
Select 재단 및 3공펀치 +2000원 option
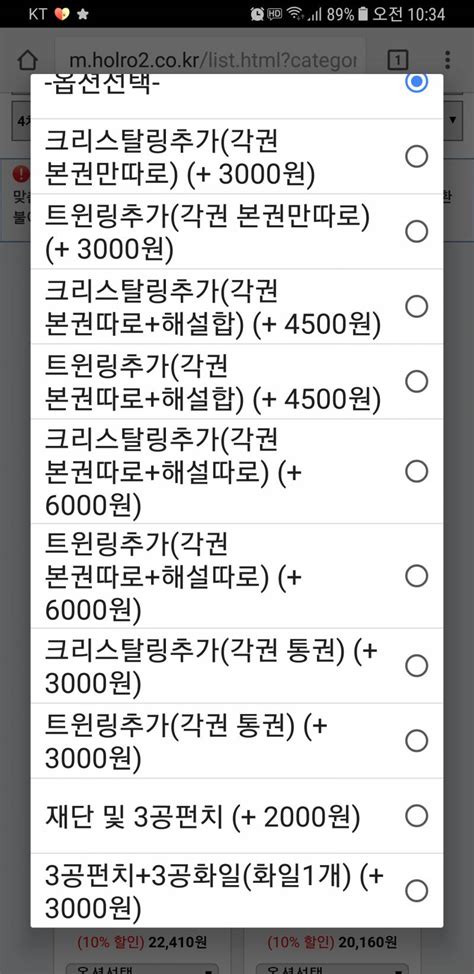(x=237, y=816)
